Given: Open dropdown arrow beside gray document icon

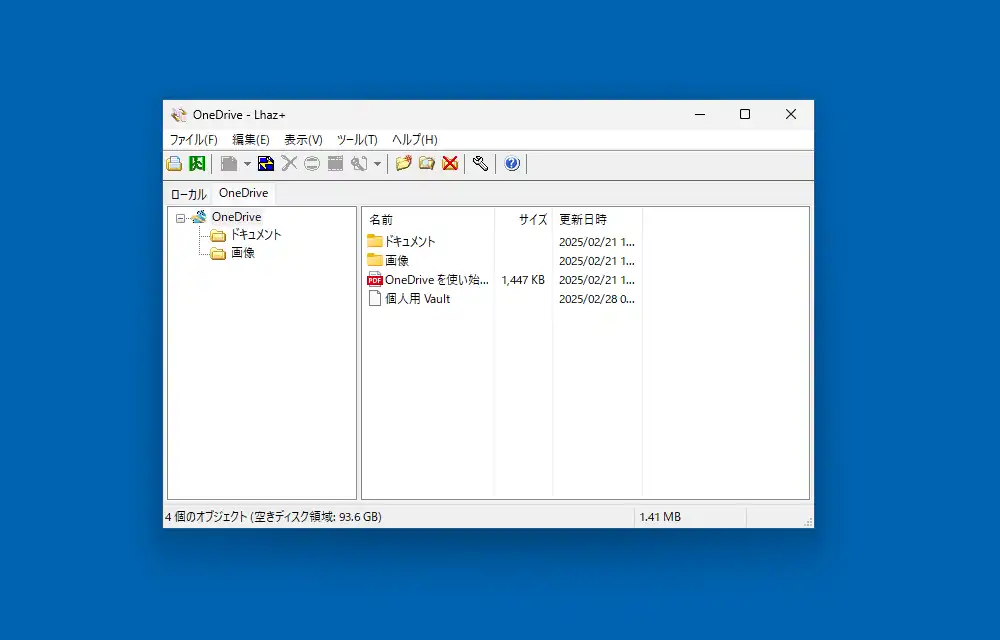Looking at the screenshot, I should click(x=247, y=164).
